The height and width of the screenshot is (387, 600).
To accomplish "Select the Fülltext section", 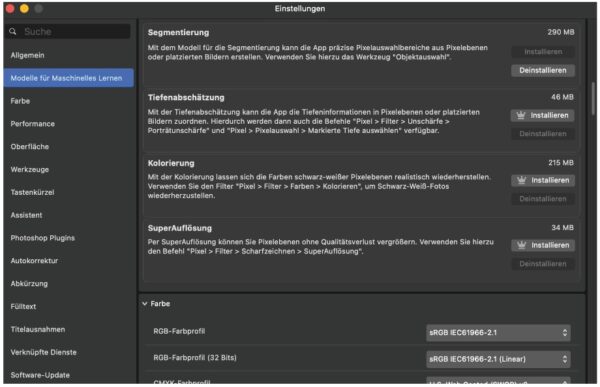I will click(x=23, y=307).
